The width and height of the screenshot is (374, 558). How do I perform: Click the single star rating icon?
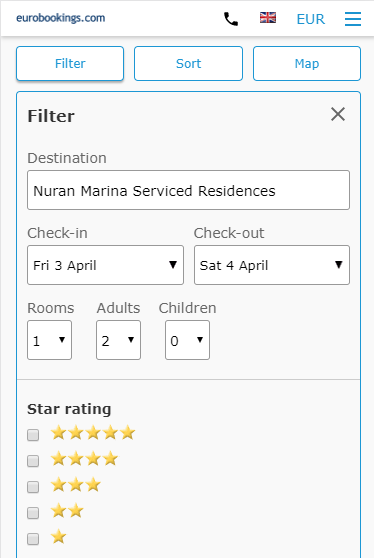58,537
